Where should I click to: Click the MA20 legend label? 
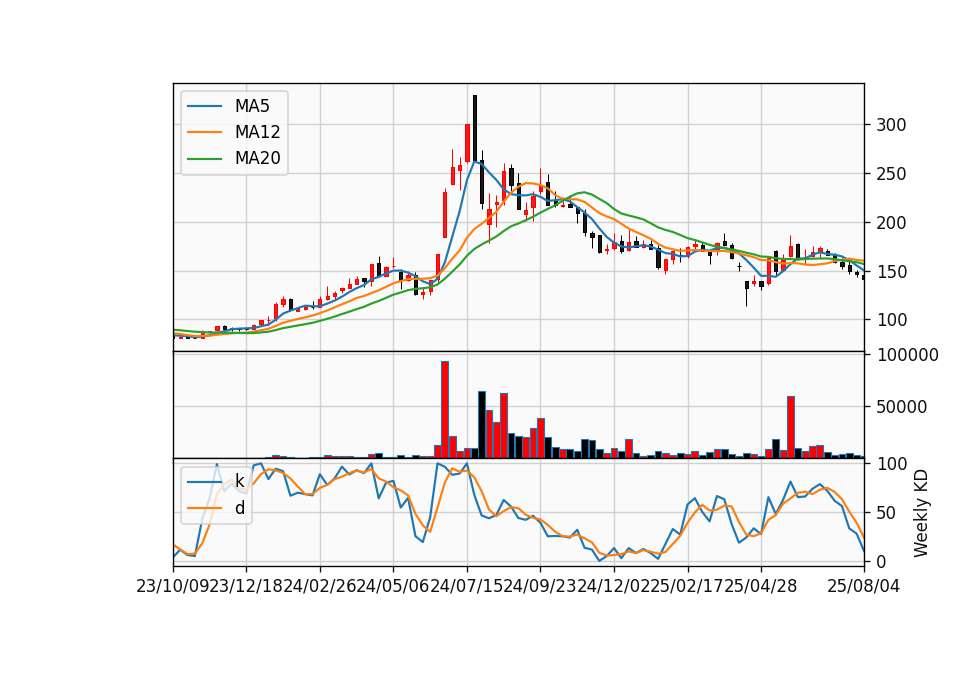click(258, 158)
